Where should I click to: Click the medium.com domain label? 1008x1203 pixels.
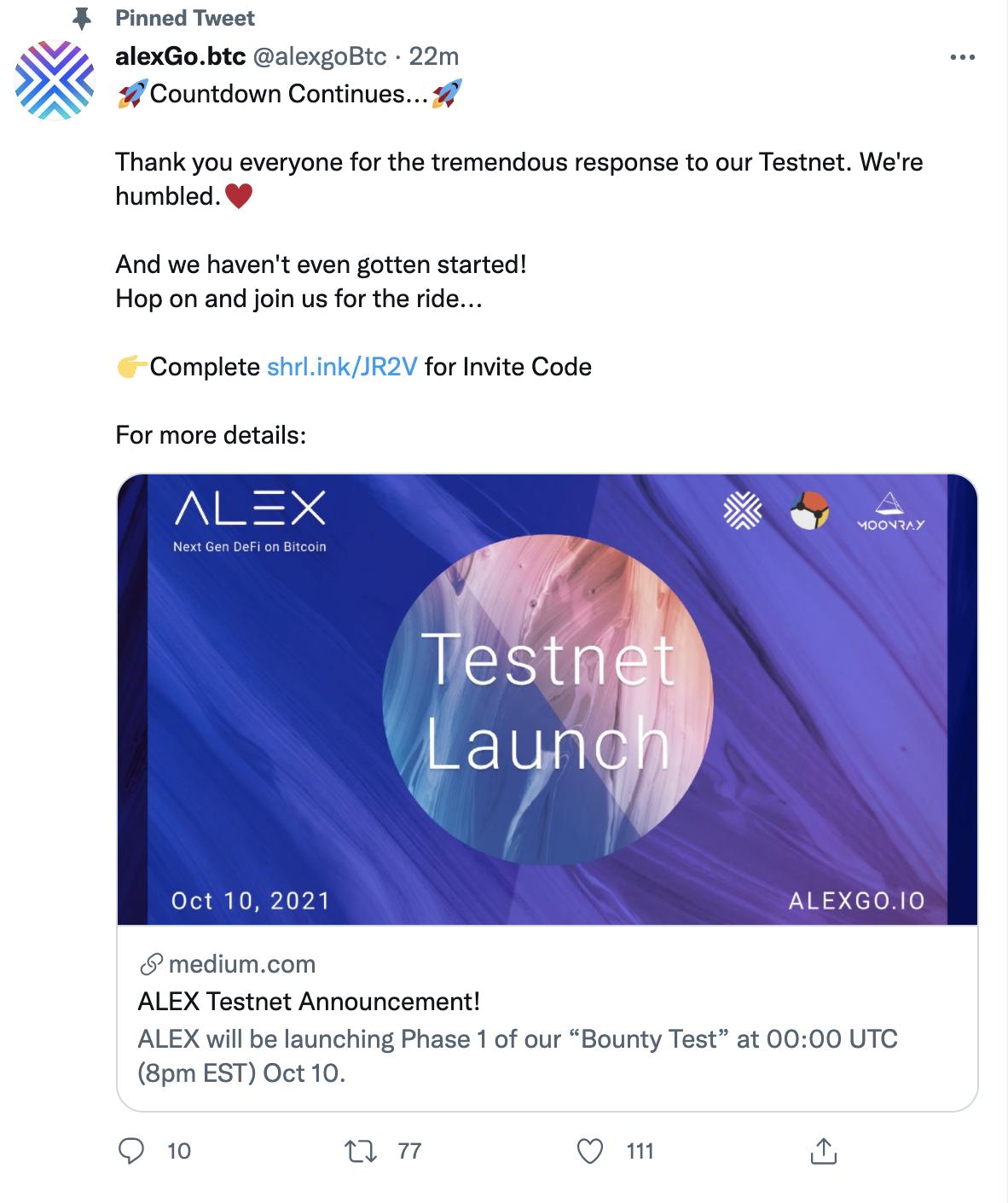coord(241,964)
